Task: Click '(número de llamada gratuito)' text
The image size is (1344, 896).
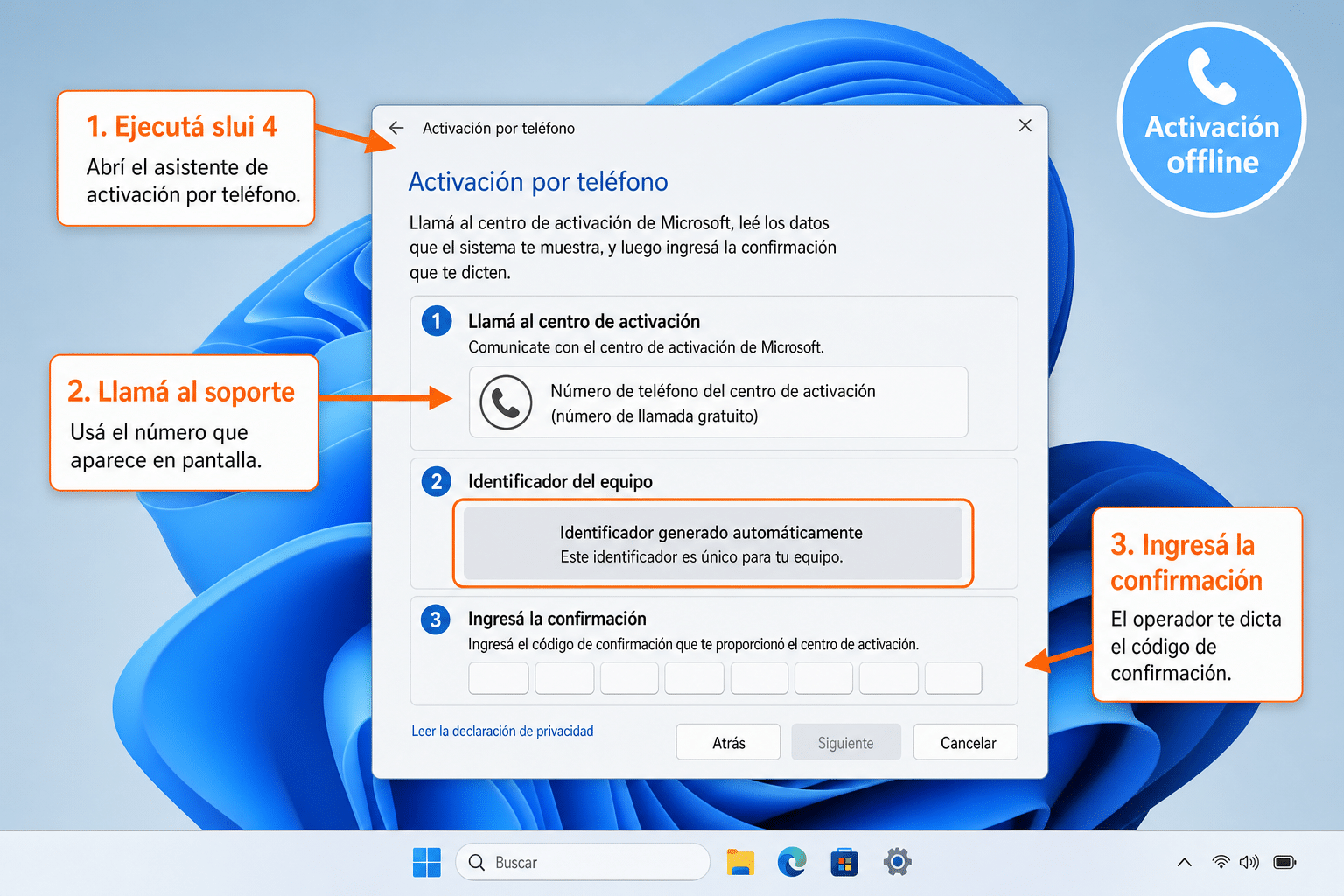Action: tap(654, 416)
